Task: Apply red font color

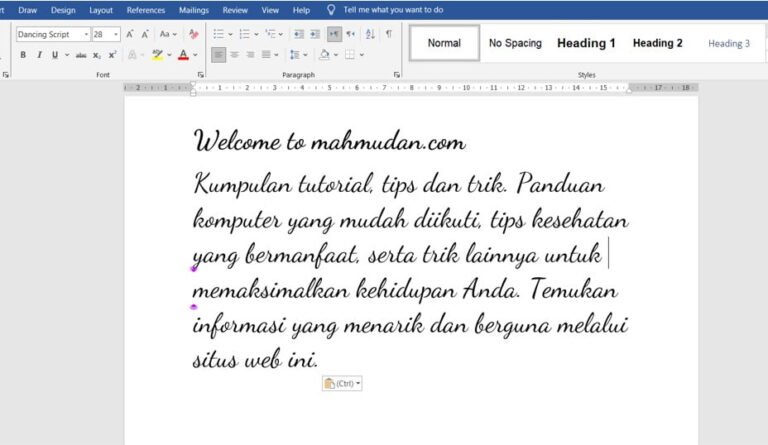Action: 183,55
